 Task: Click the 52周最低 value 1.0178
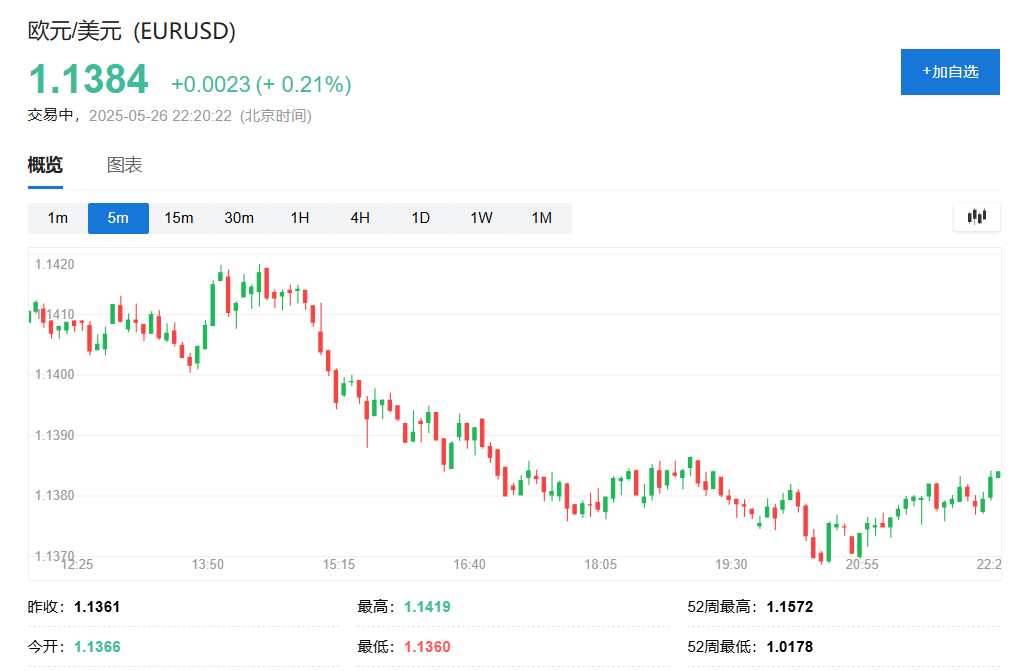789,647
